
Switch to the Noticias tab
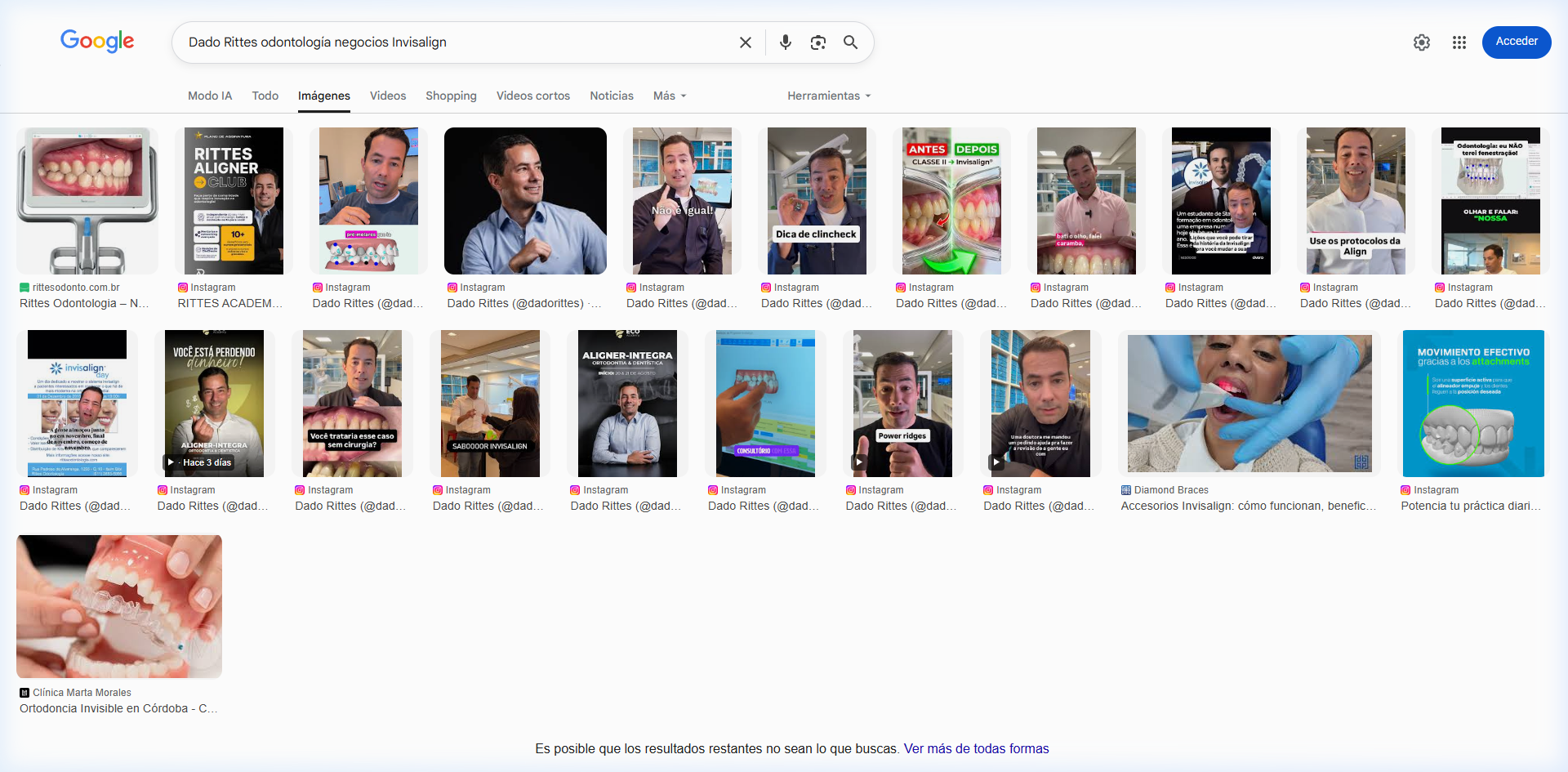tap(612, 96)
